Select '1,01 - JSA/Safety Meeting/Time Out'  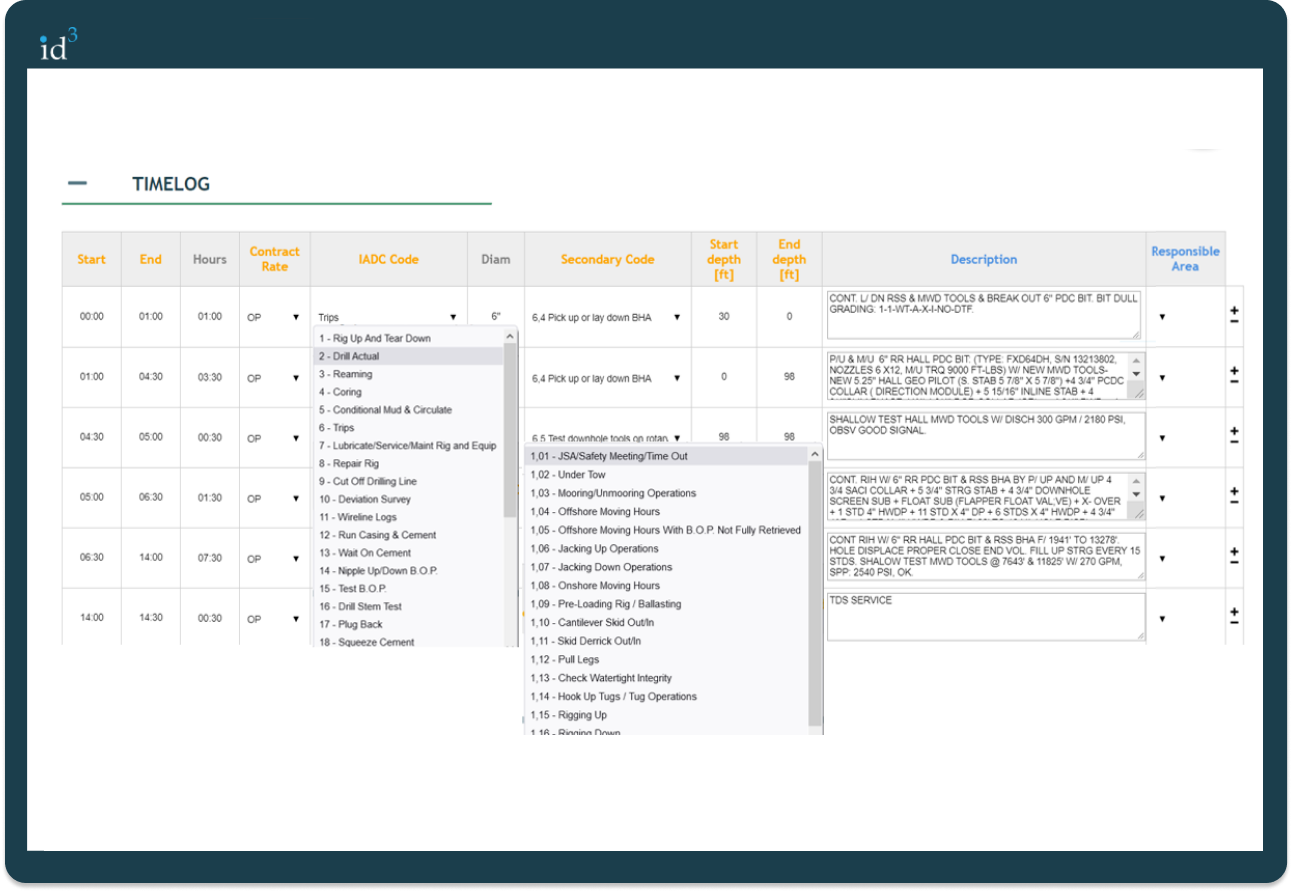[x=666, y=456]
